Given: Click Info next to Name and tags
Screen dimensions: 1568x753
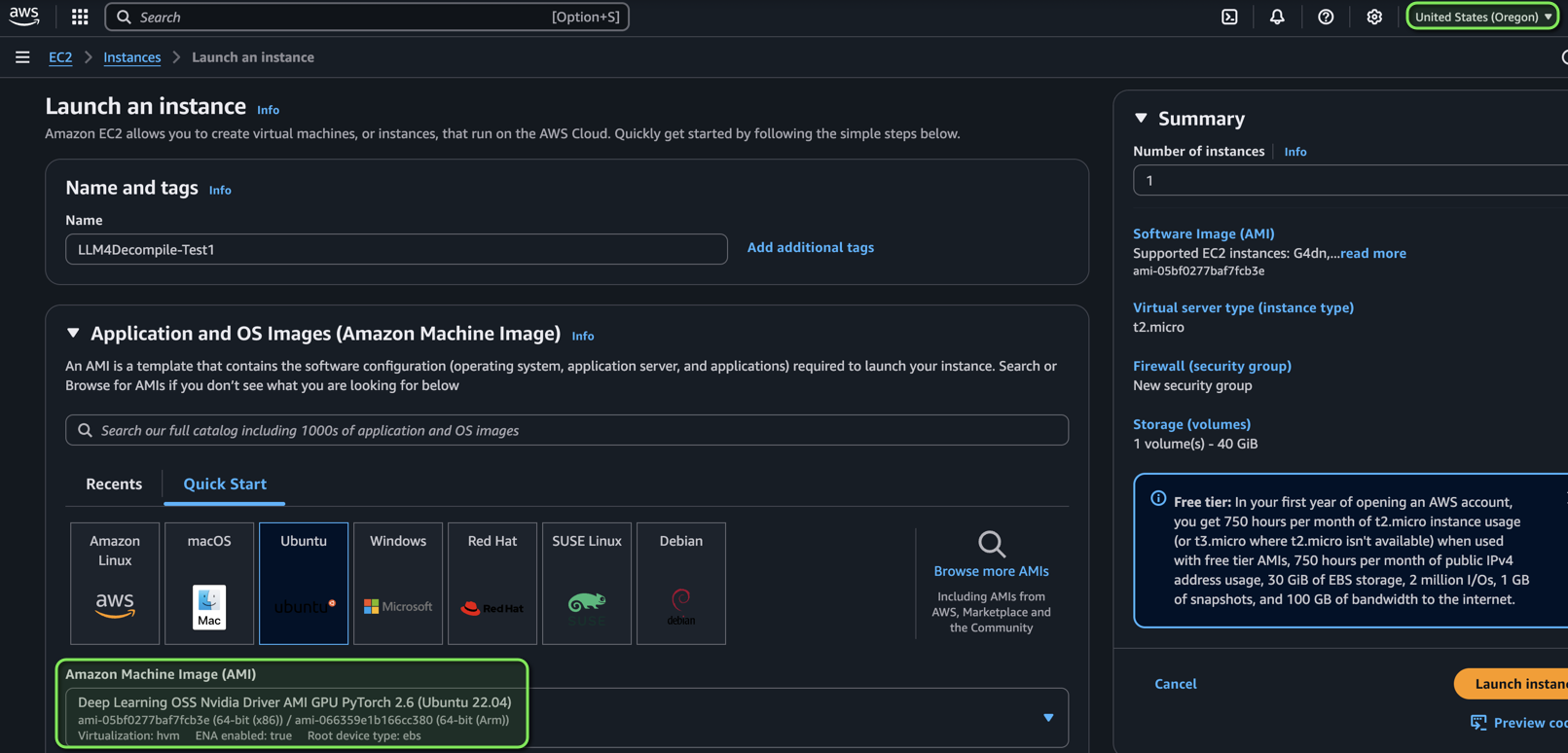Looking at the screenshot, I should [x=220, y=190].
